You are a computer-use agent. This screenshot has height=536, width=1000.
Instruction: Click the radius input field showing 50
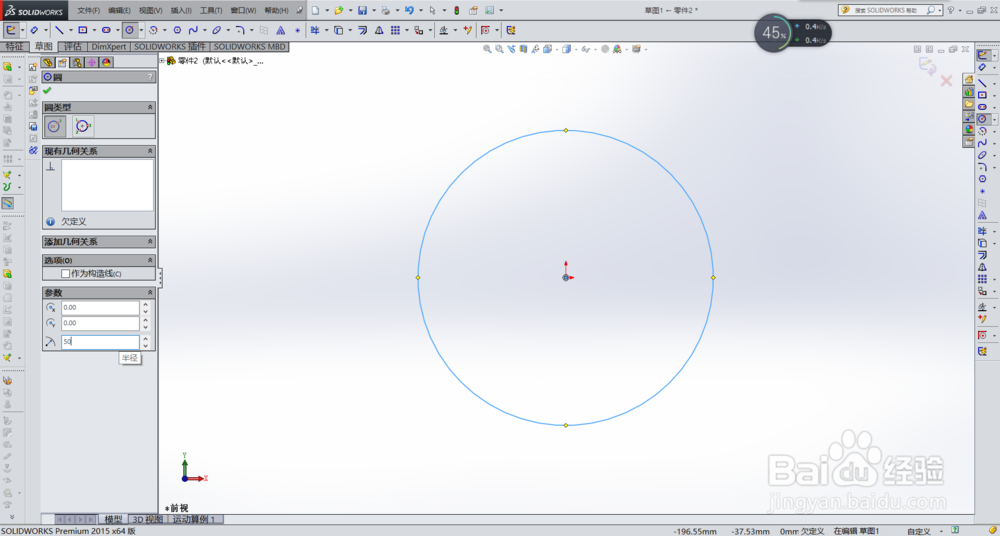click(x=100, y=342)
